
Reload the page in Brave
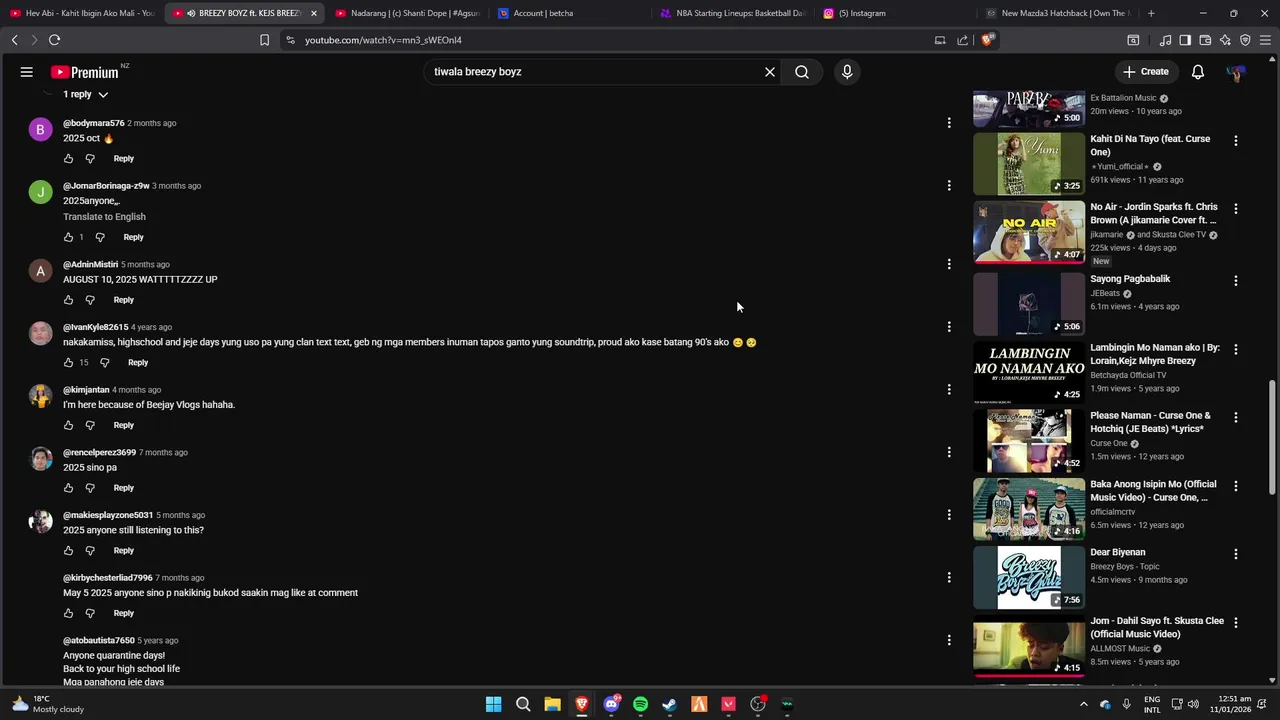[x=54, y=40]
